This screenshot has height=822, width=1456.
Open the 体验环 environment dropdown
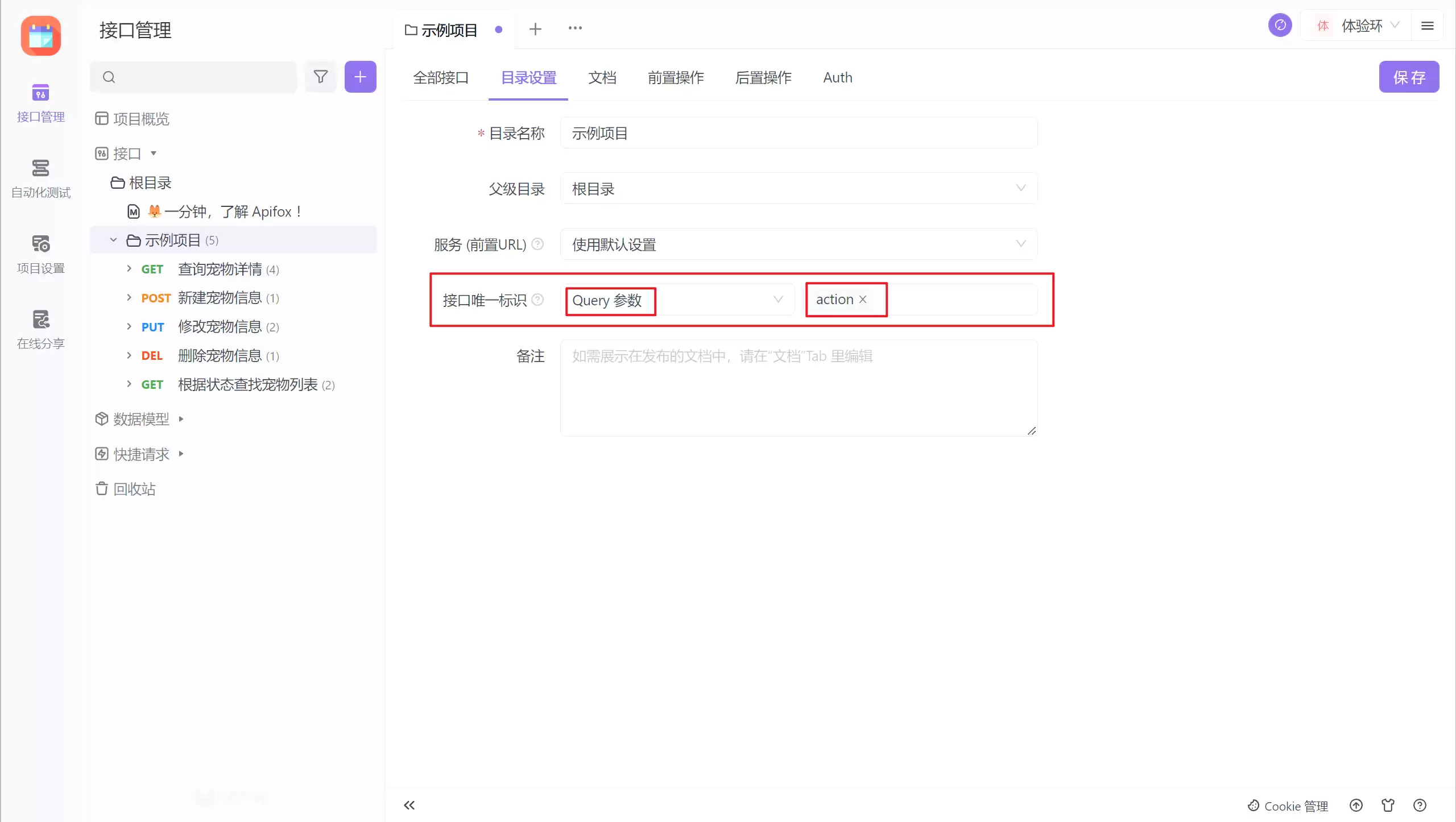coord(1355,26)
